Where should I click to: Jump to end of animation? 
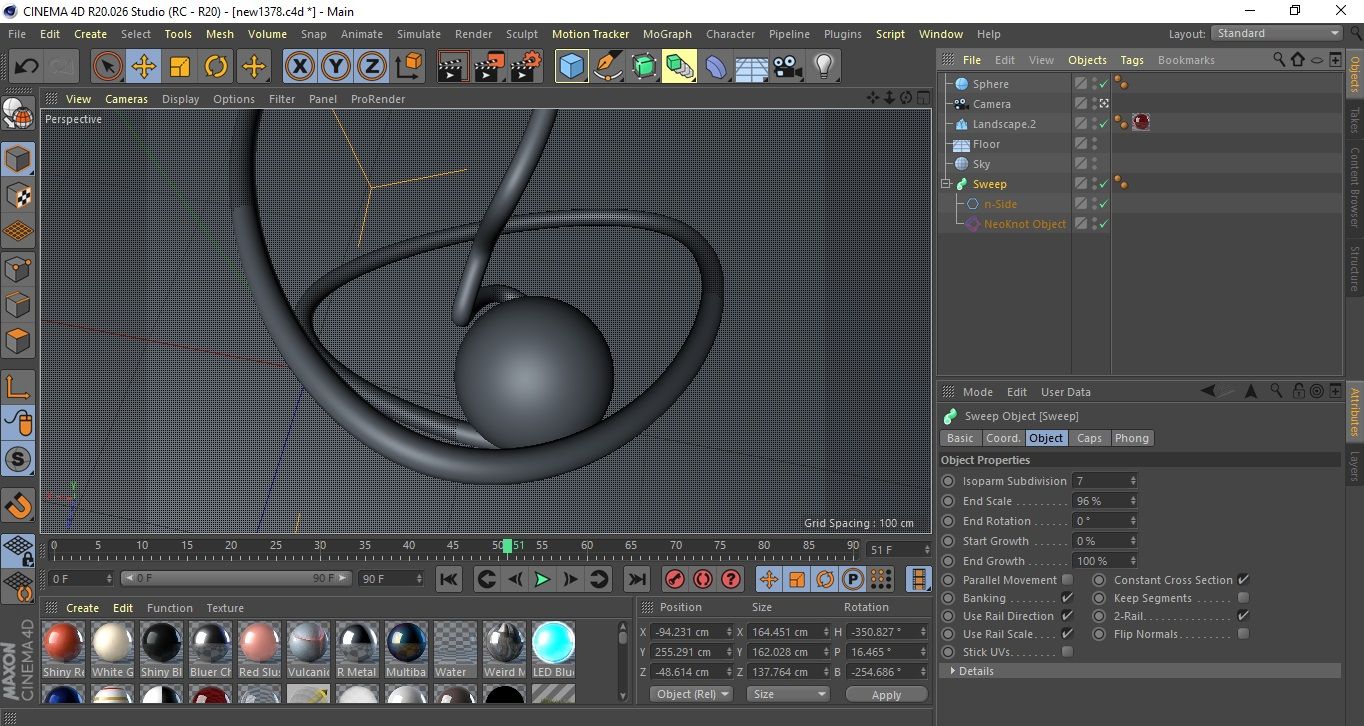(636, 579)
